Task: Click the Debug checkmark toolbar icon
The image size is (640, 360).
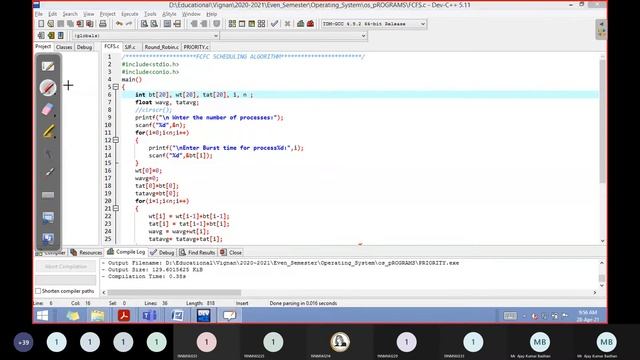Action: pos(274,24)
